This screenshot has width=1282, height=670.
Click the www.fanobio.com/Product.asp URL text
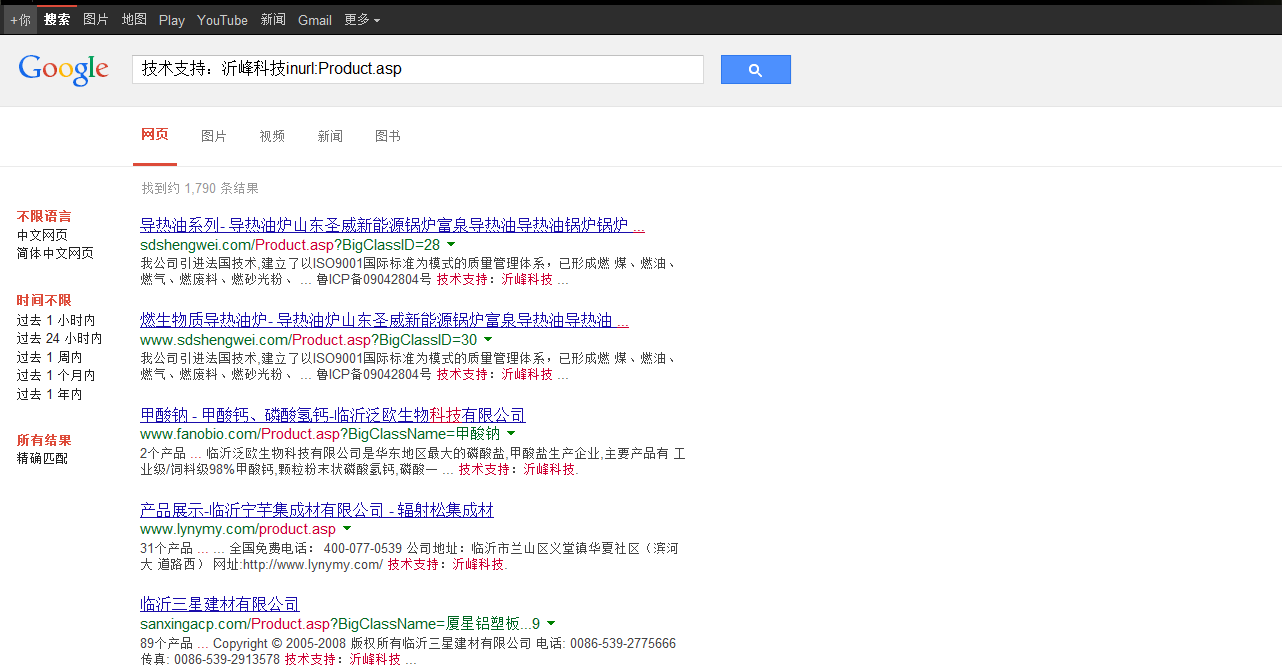pyautogui.click(x=318, y=434)
